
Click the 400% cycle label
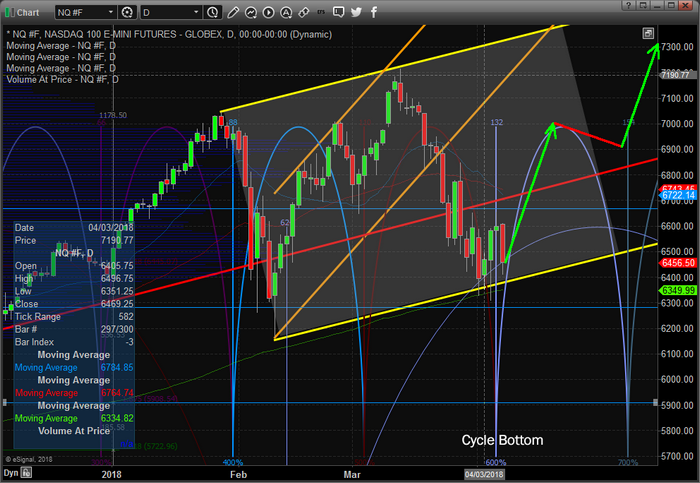coord(233,462)
